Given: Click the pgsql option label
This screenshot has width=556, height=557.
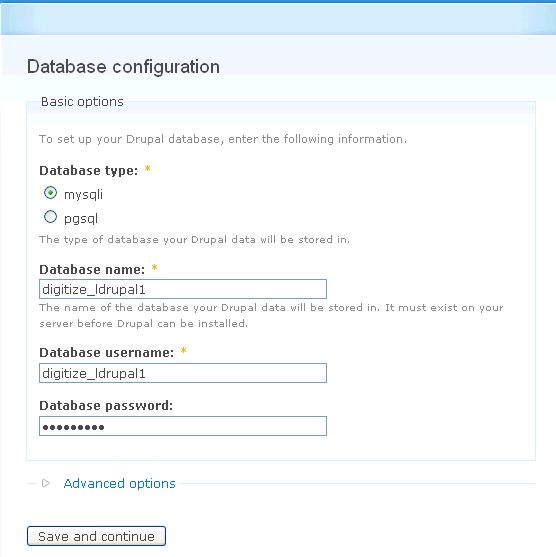Looking at the screenshot, I should 81,218.
